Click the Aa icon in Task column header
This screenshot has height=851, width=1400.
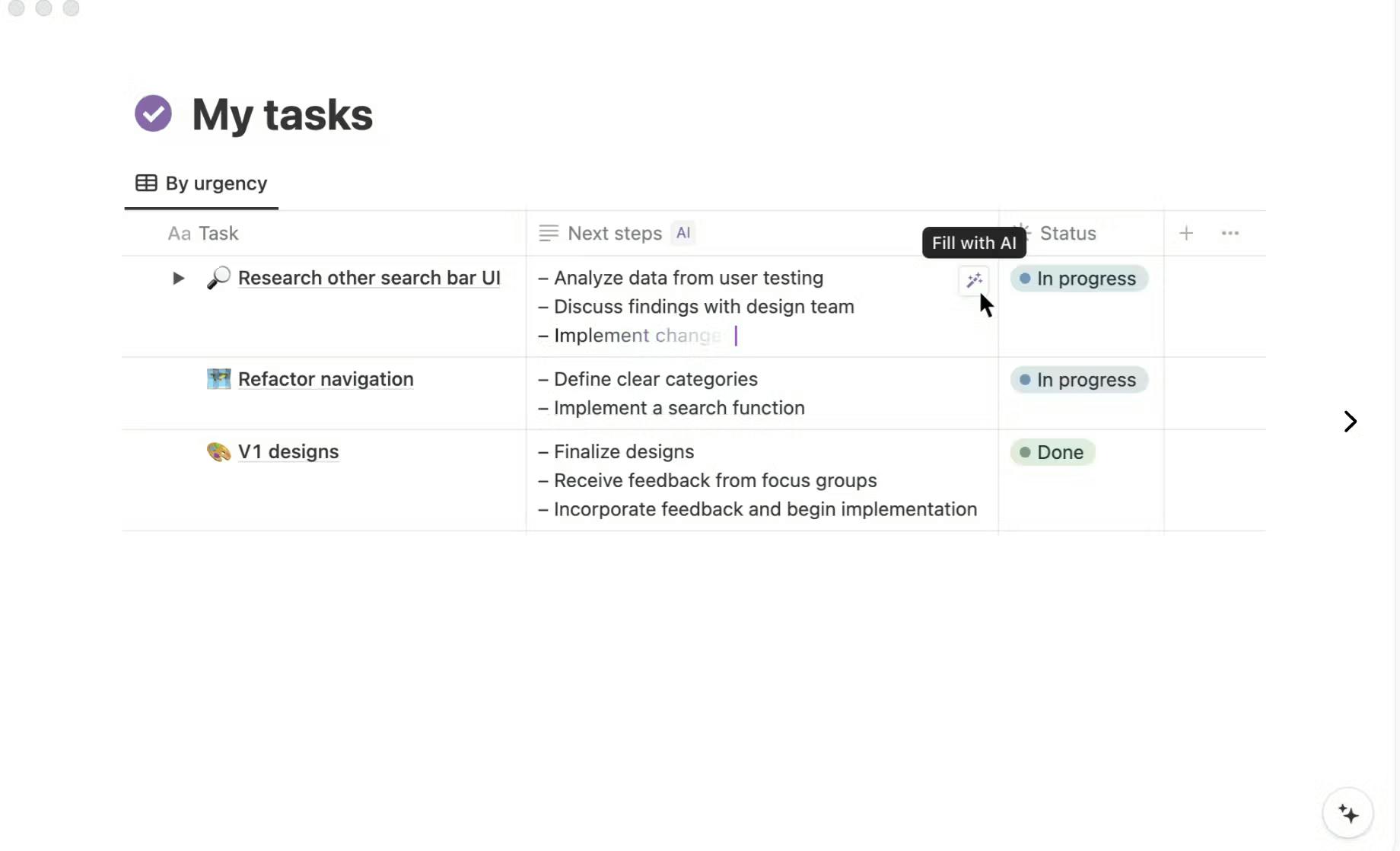[177, 233]
